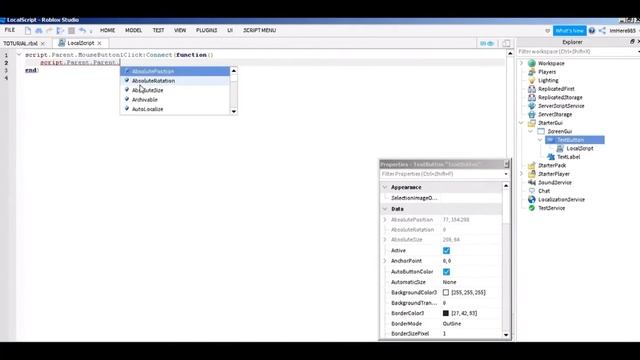Click the ServerStorage icon in Explorer
This screenshot has width=640, height=360.
[531, 114]
